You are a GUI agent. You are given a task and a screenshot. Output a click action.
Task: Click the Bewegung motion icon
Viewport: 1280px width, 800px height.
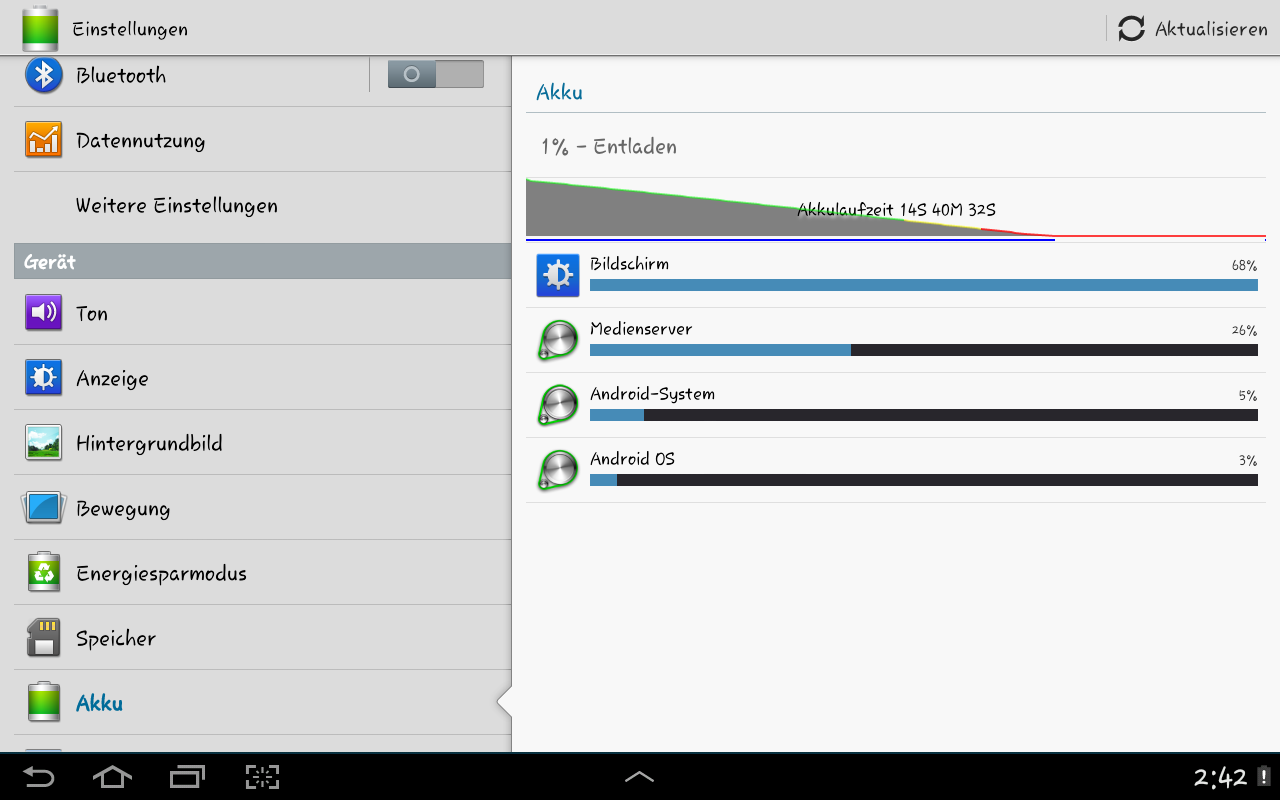tap(44, 508)
